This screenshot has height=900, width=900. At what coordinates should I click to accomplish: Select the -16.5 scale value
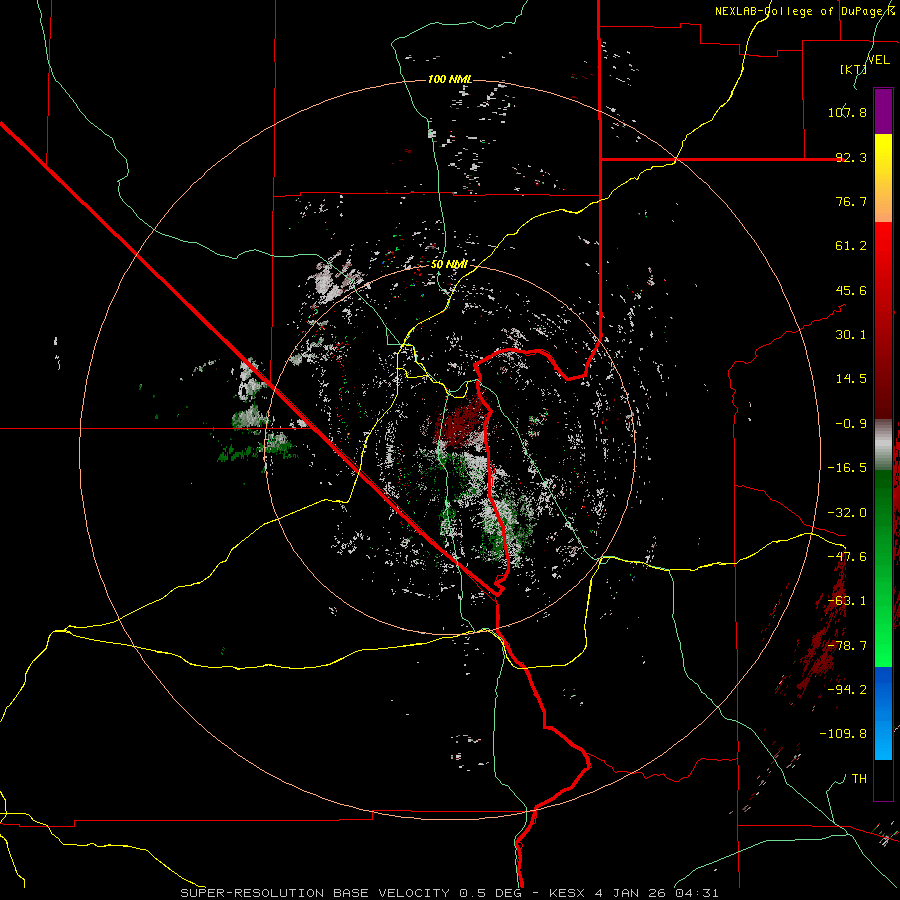click(x=847, y=468)
